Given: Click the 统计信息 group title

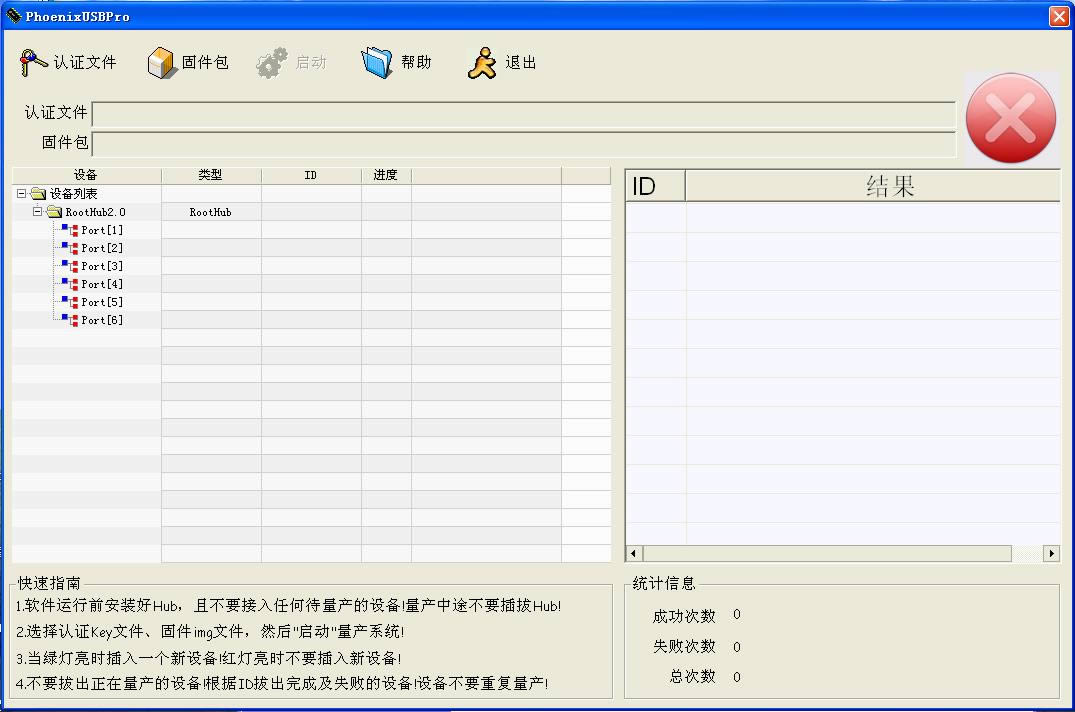Looking at the screenshot, I should (664, 583).
